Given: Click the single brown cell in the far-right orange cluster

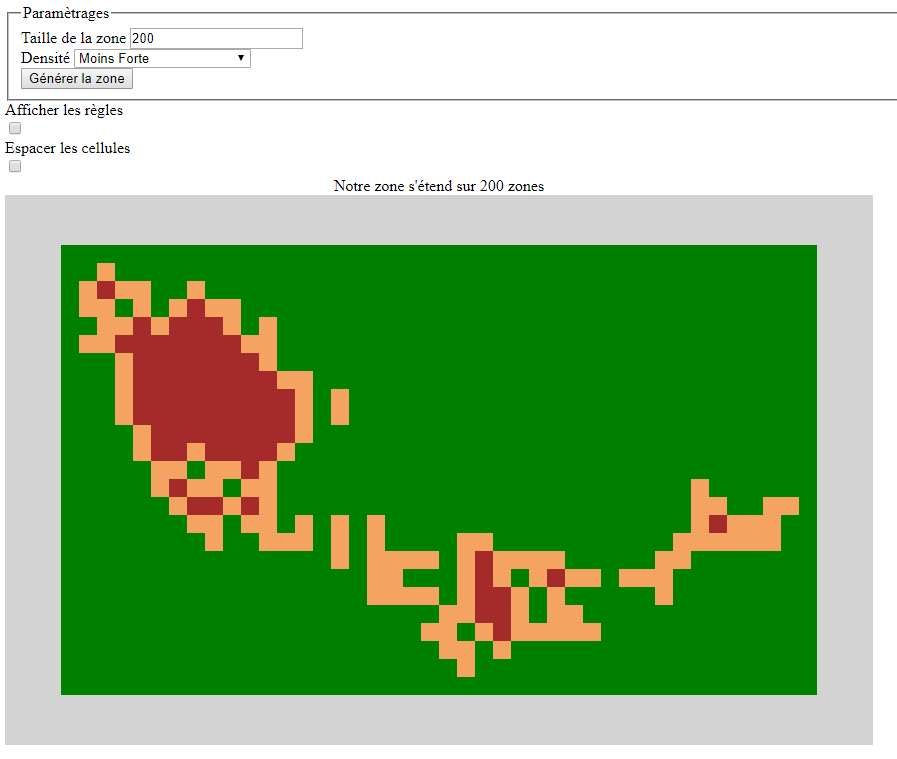Looking at the screenshot, I should (718, 524).
